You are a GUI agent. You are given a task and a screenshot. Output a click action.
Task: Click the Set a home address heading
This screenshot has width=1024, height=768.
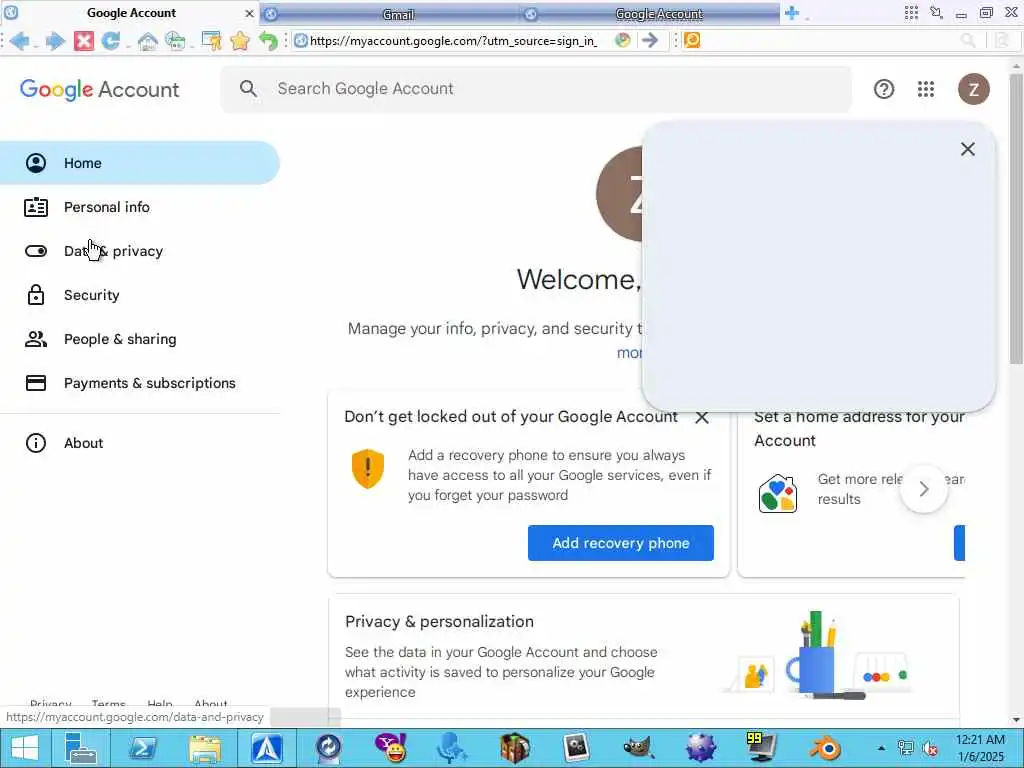click(x=859, y=428)
